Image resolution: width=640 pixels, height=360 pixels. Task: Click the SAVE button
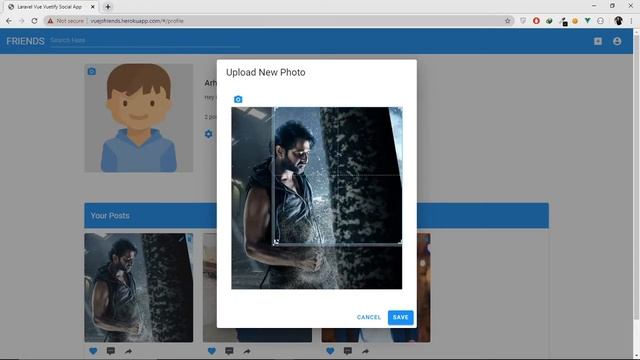[x=400, y=317]
